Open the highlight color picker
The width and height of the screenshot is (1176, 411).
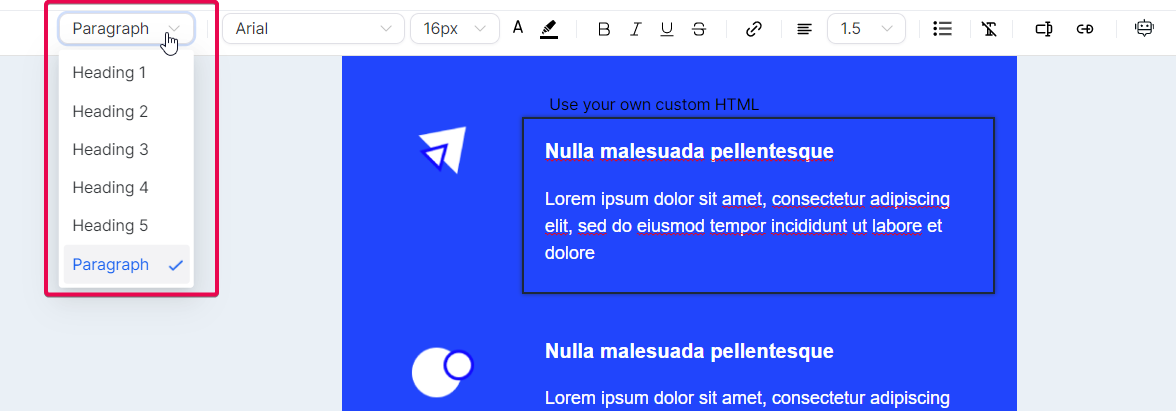(548, 29)
